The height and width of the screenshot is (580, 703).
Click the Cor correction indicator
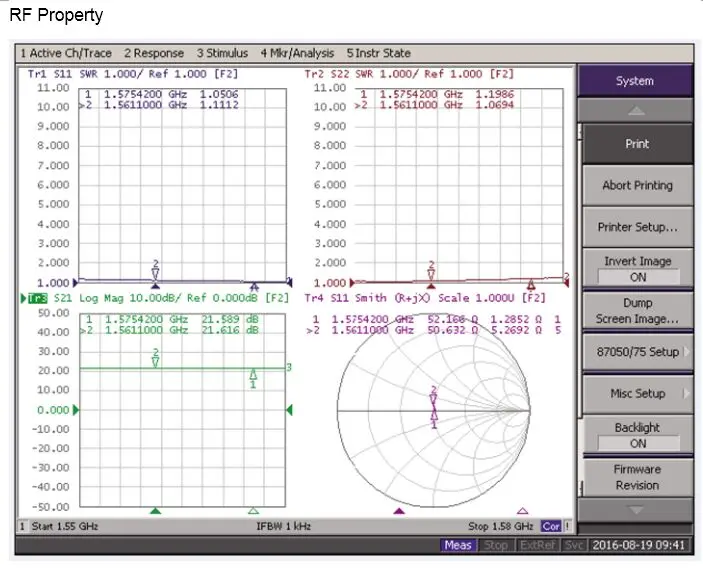pyautogui.click(x=551, y=526)
